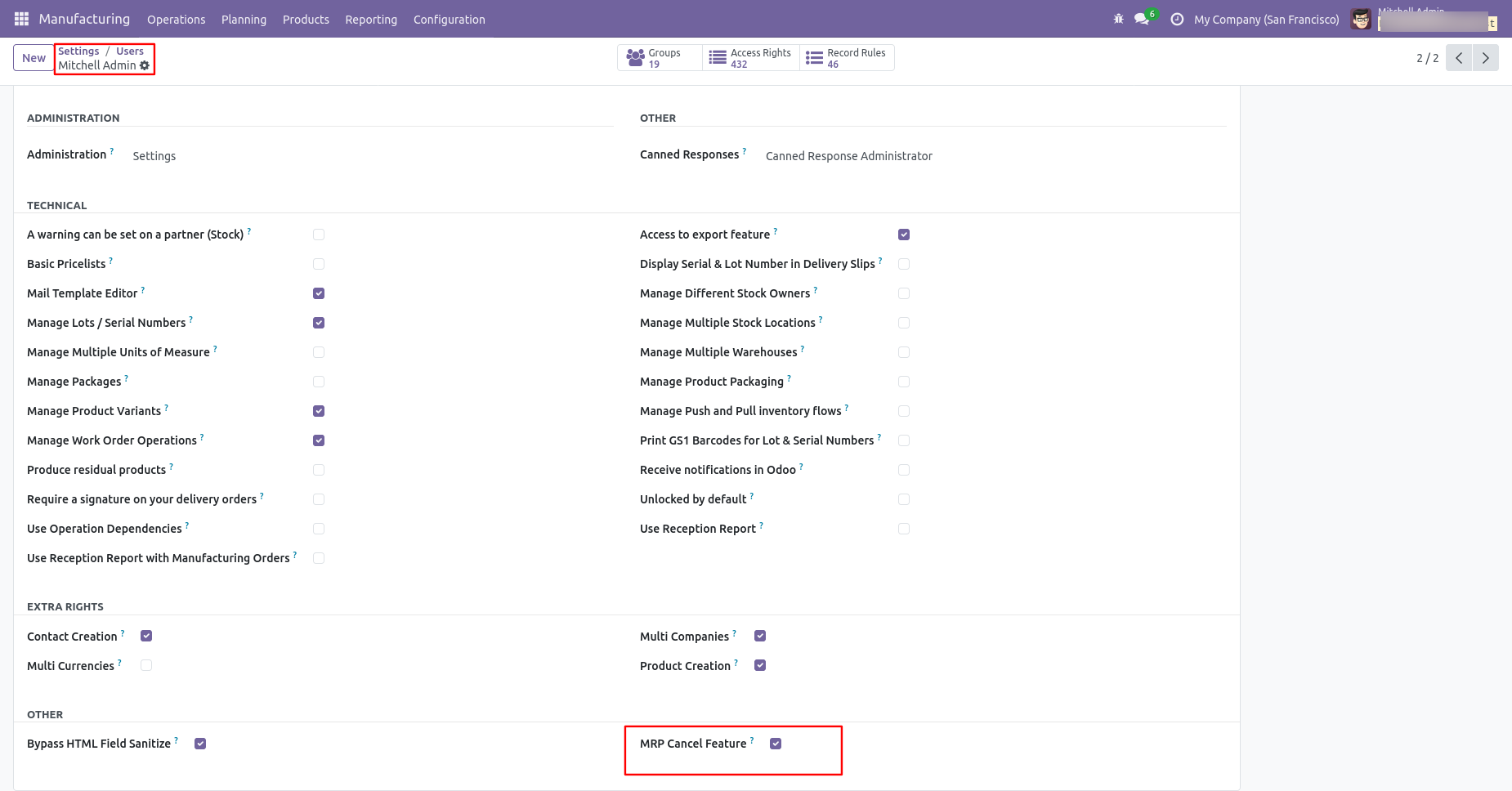
Task: Show help tooltip for Multi Companies
Action: click(735, 633)
